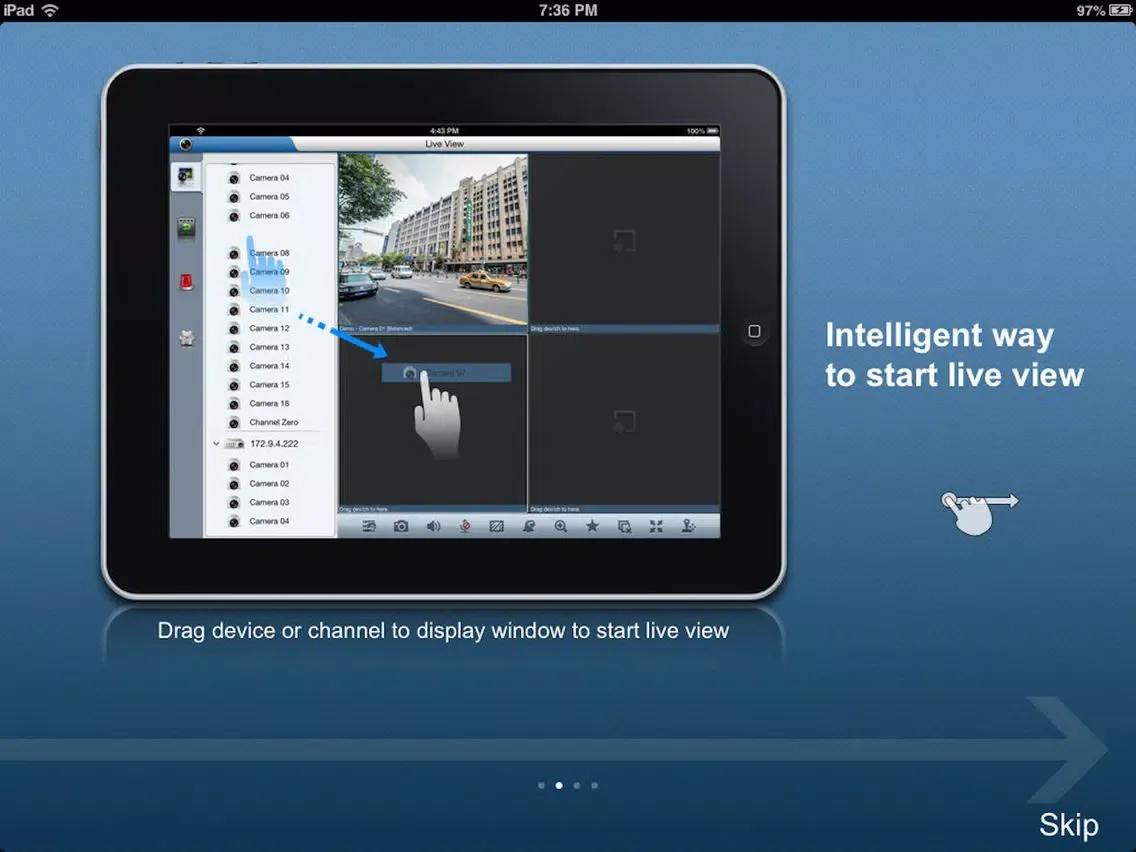Tap the Wi-Fi icon in the status bar
The image size is (1136, 852).
click(x=50, y=10)
